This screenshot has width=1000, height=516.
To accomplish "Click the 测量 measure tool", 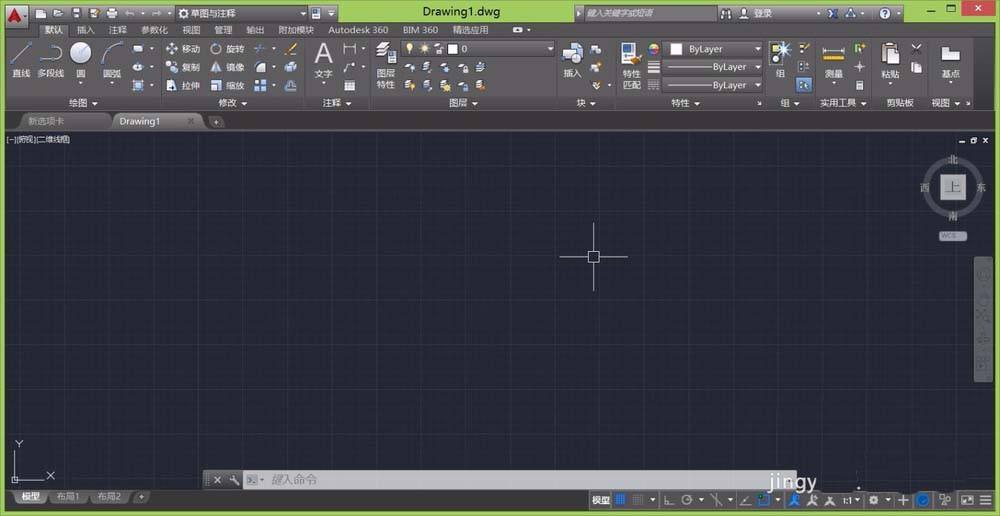I will click(834, 64).
